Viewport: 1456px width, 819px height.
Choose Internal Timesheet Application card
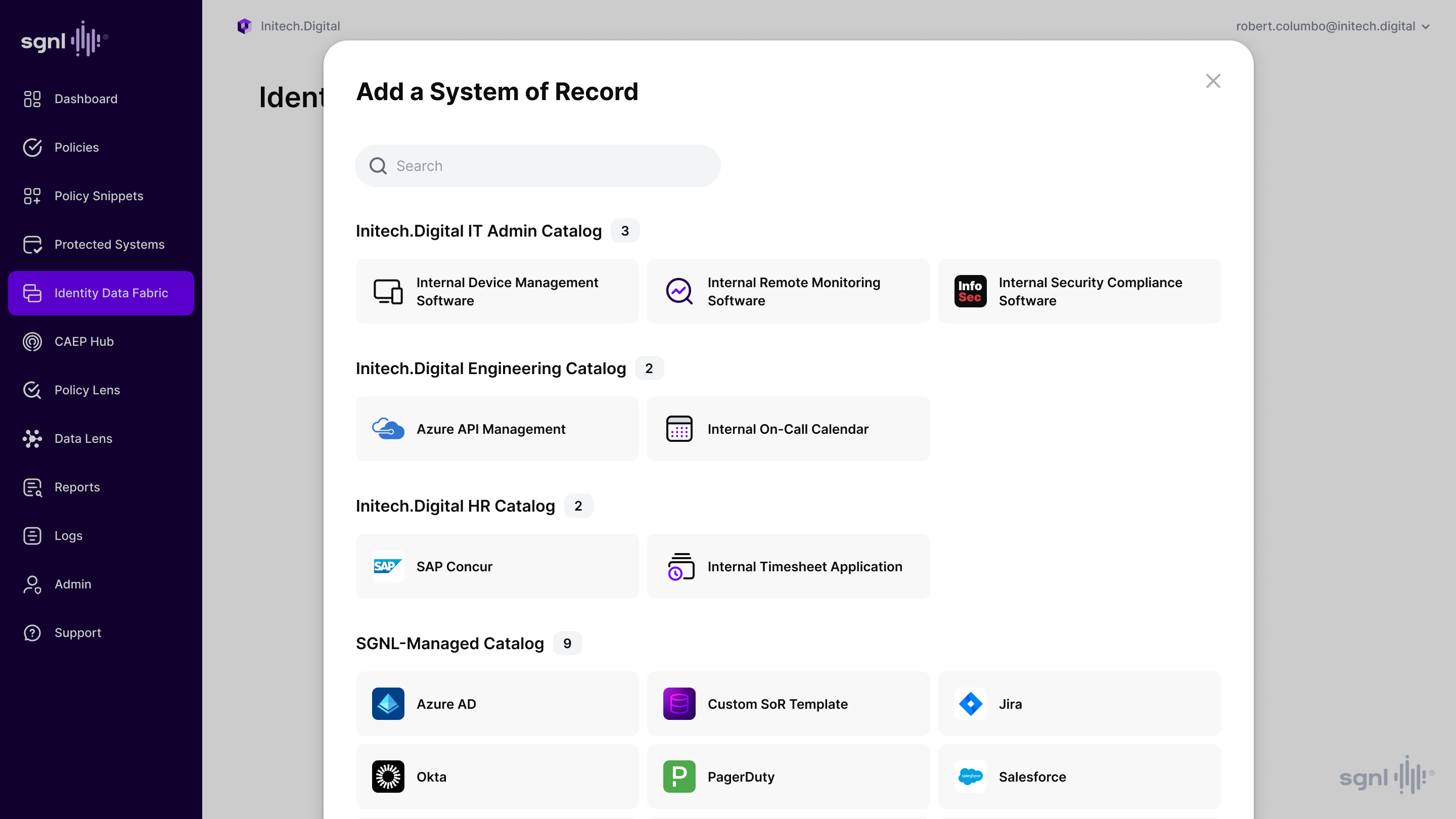click(x=788, y=566)
